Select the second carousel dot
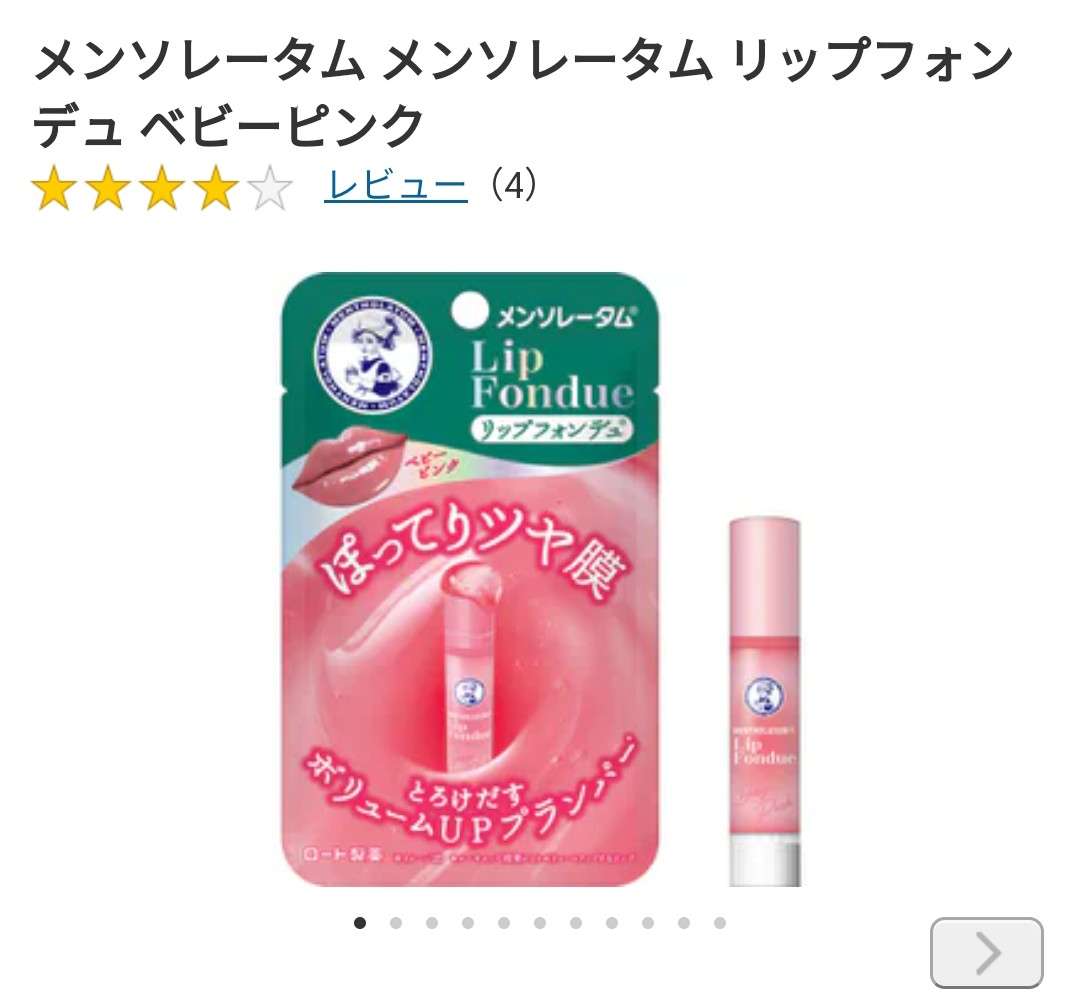Image resolution: width=1080 pixels, height=996 pixels. click(395, 923)
